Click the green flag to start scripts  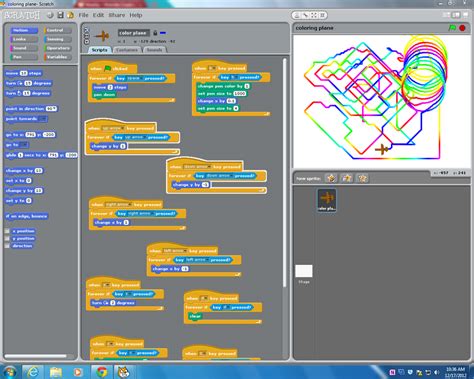point(452,28)
